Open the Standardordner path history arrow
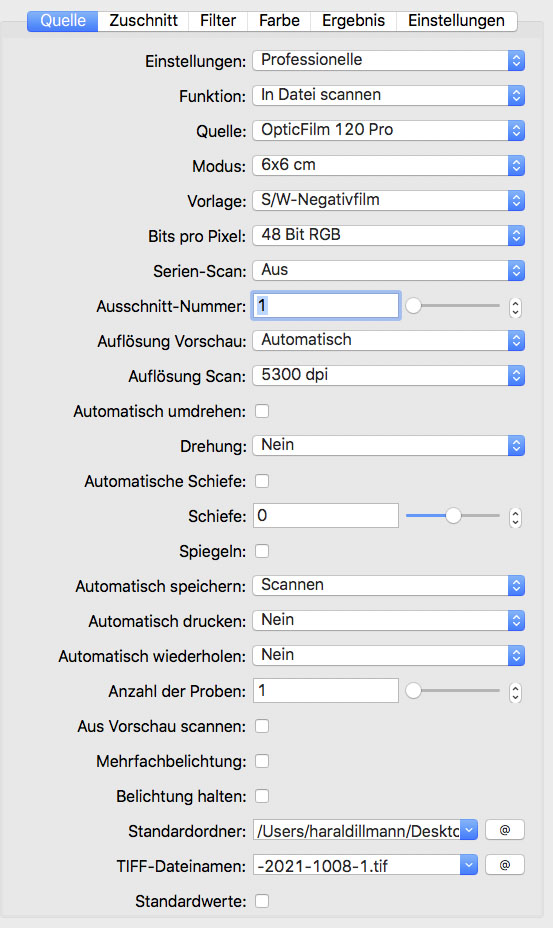Image resolution: width=553 pixels, height=928 pixels. click(x=469, y=830)
